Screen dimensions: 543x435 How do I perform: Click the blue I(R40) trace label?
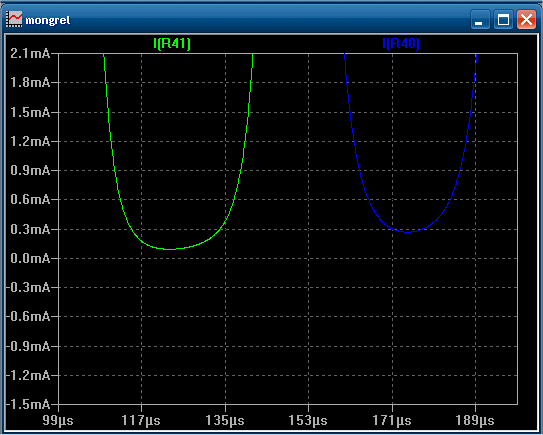pos(401,44)
